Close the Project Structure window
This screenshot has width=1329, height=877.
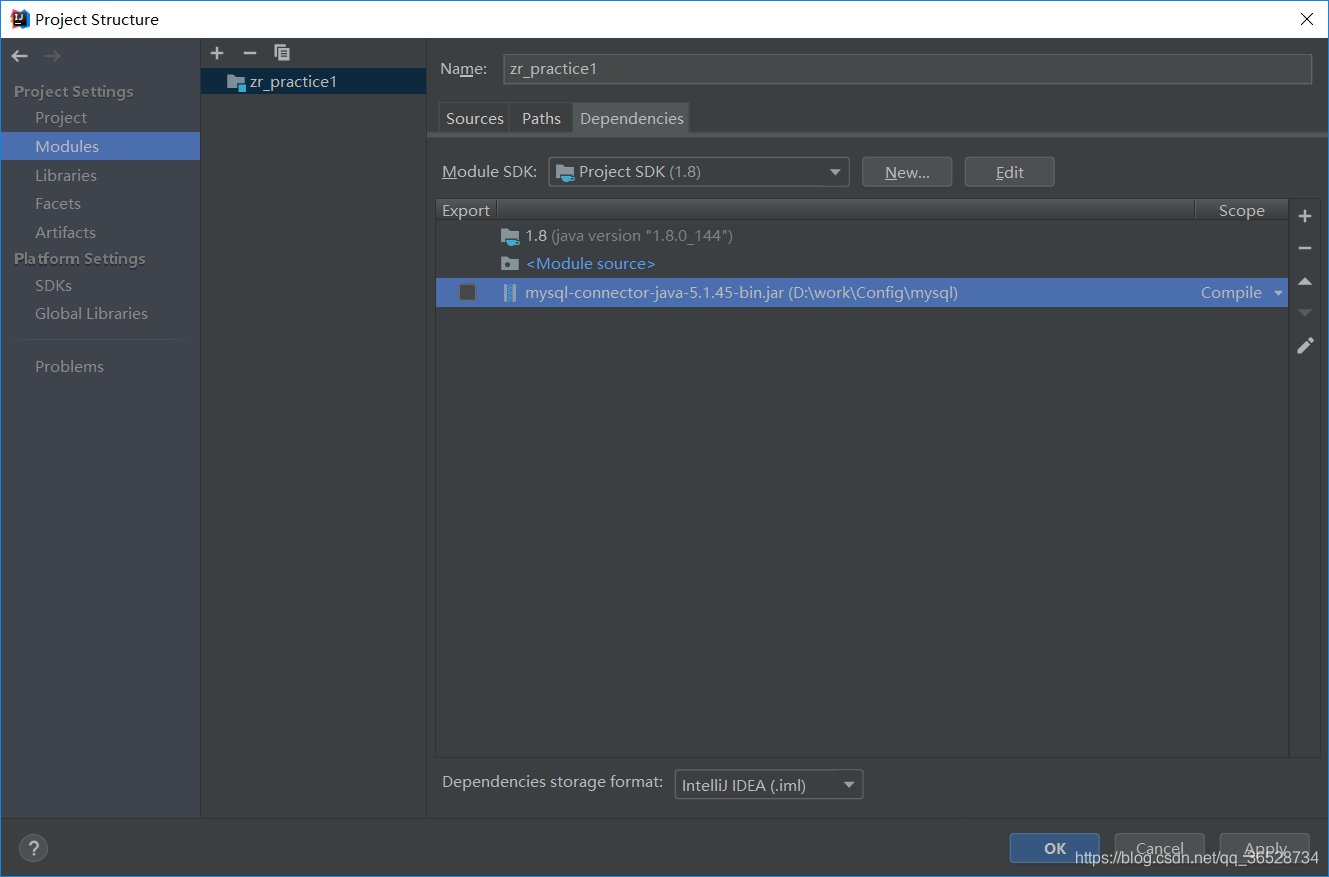pyautogui.click(x=1306, y=19)
